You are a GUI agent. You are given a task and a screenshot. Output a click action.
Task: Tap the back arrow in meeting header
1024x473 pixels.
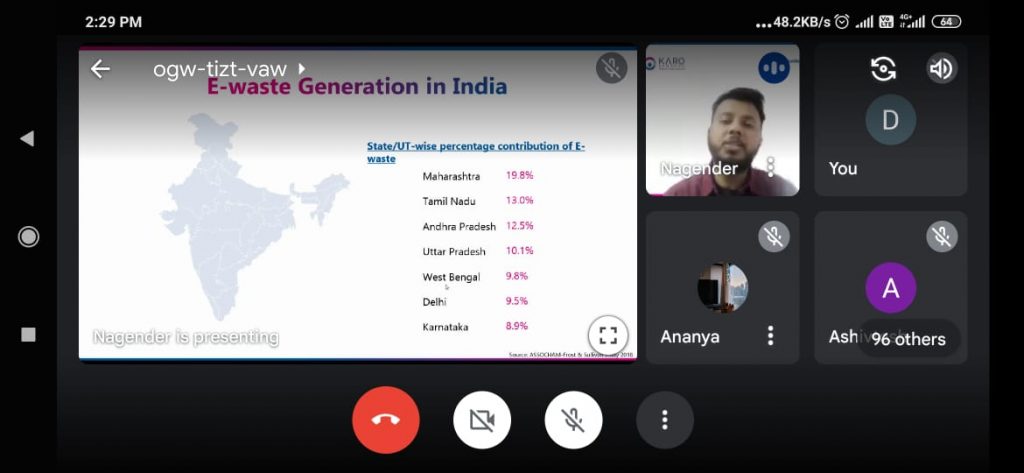click(x=100, y=69)
